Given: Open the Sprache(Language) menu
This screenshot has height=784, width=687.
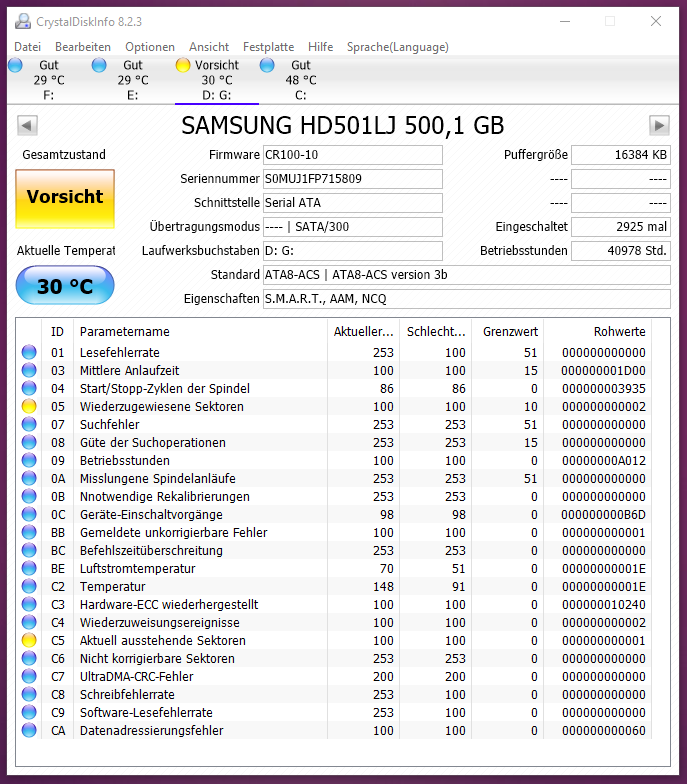Looking at the screenshot, I should click(398, 47).
